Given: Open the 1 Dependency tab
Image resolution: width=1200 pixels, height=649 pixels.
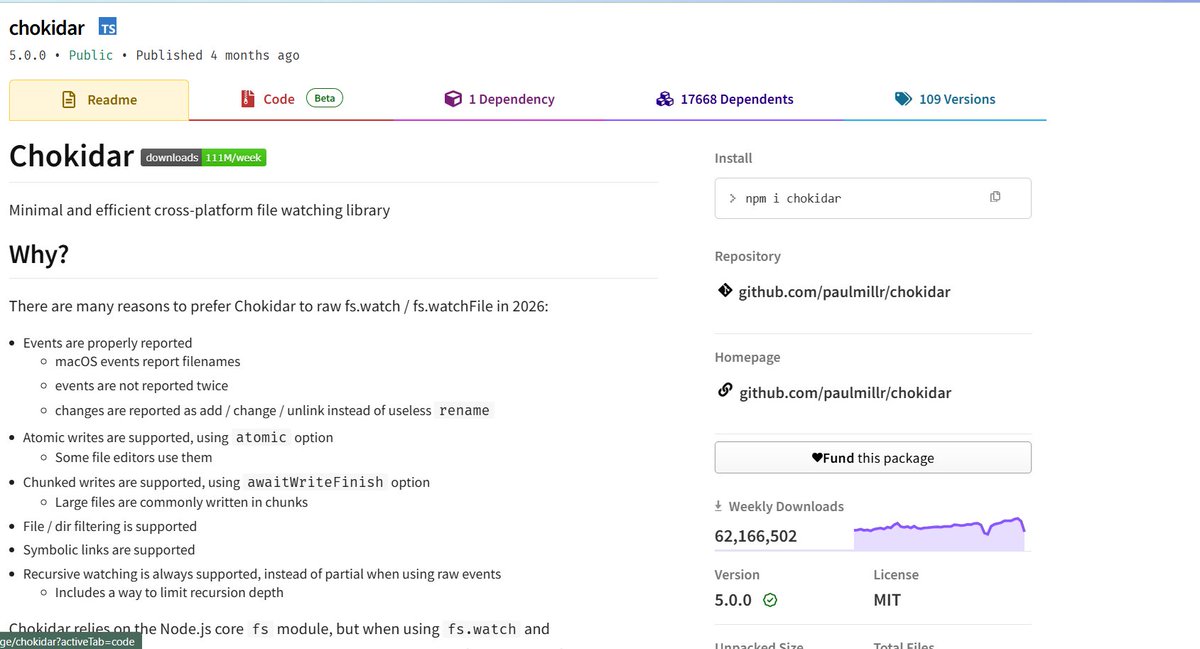Looking at the screenshot, I should pyautogui.click(x=500, y=99).
